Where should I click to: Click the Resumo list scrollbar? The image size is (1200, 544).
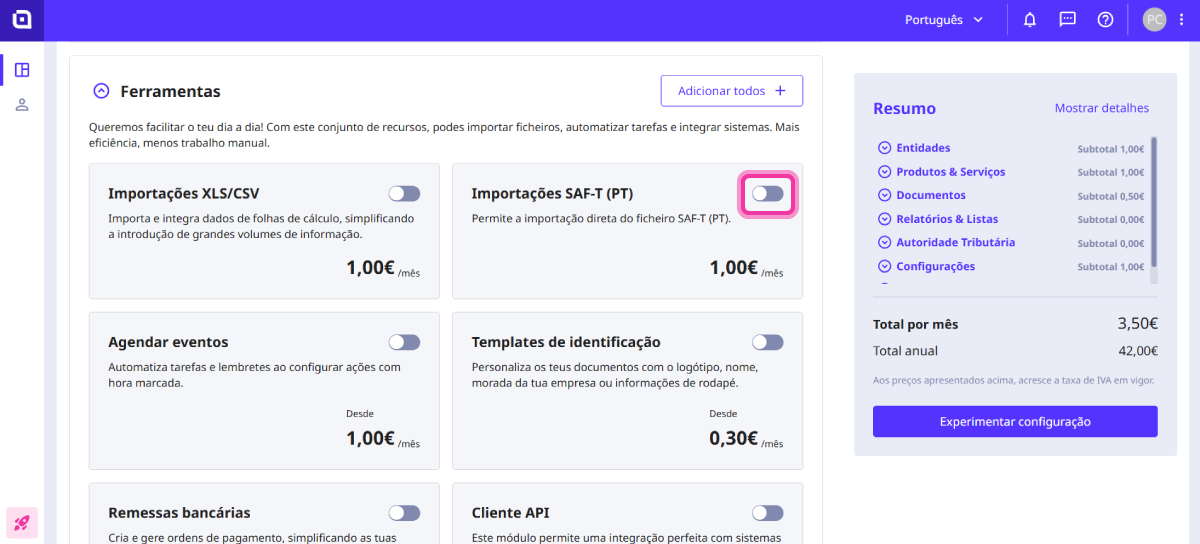pos(1153,200)
